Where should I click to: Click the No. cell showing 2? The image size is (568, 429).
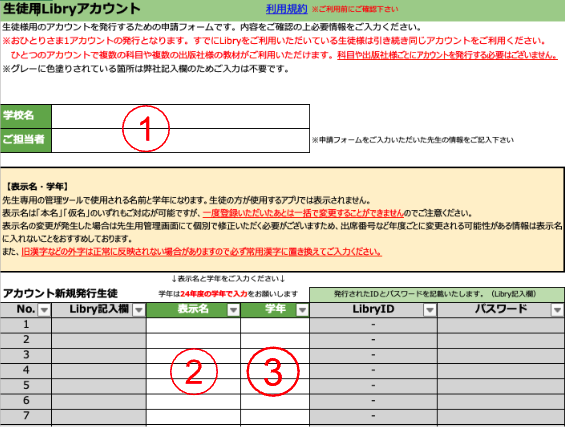click(x=26, y=340)
